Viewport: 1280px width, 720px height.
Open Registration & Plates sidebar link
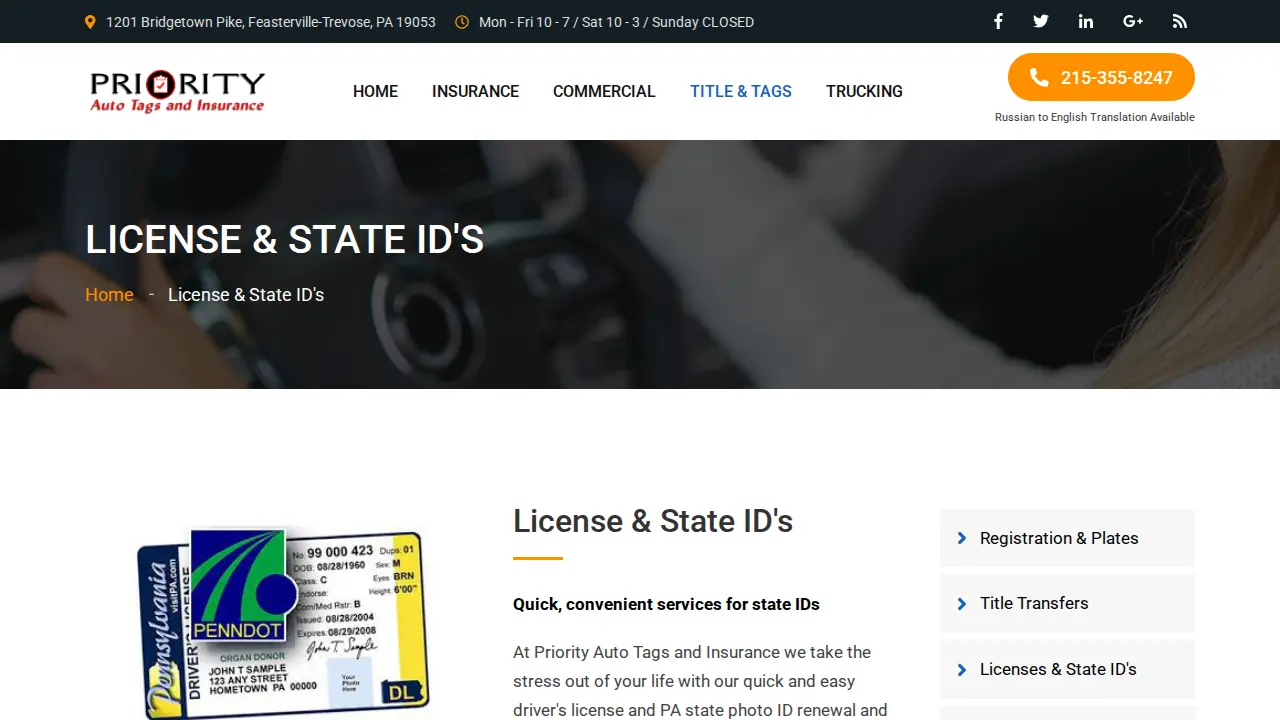pos(1067,538)
